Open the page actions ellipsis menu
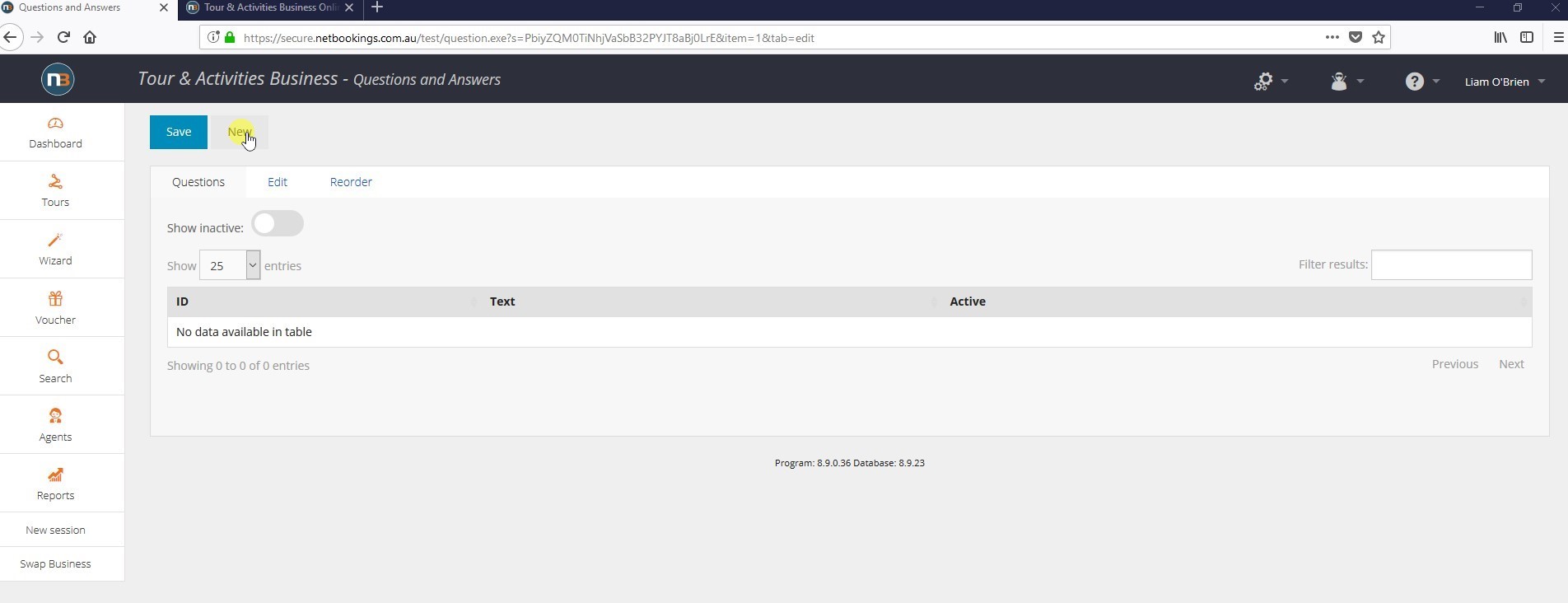The image size is (1568, 603). [1332, 37]
